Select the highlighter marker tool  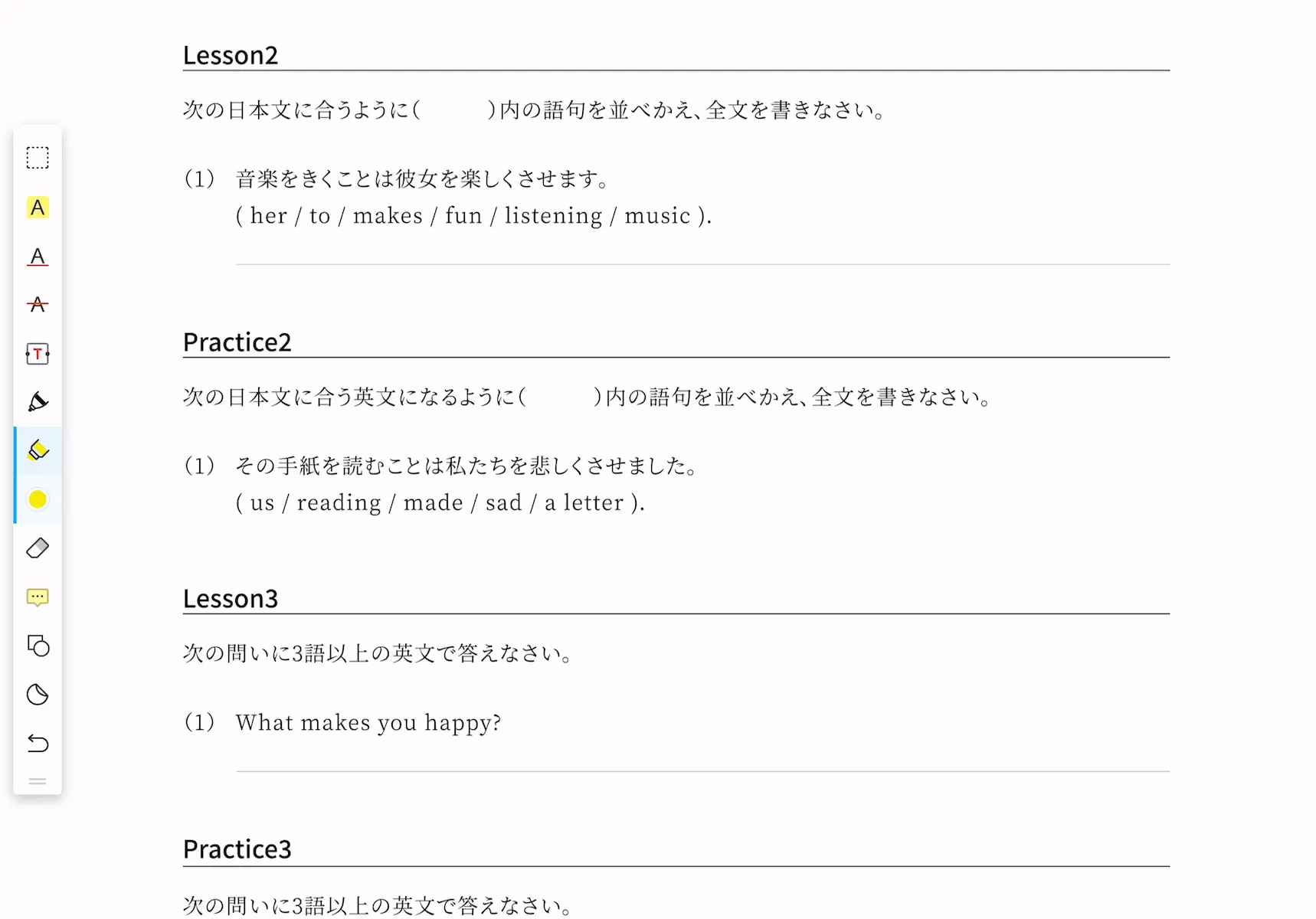coord(38,450)
